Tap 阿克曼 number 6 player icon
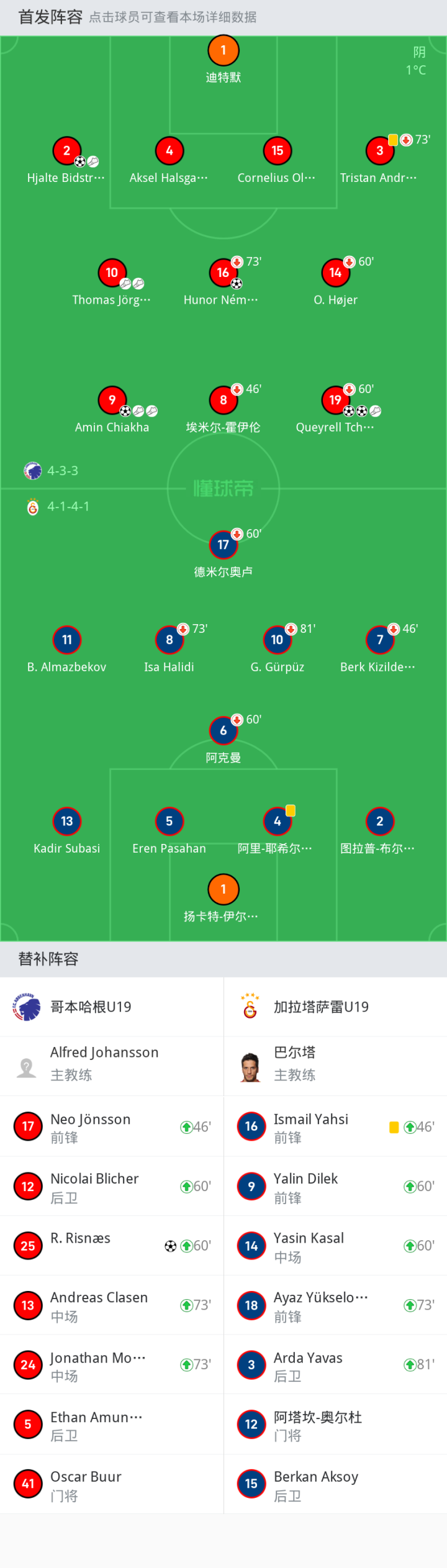This screenshot has height=1568, width=447. point(223,730)
